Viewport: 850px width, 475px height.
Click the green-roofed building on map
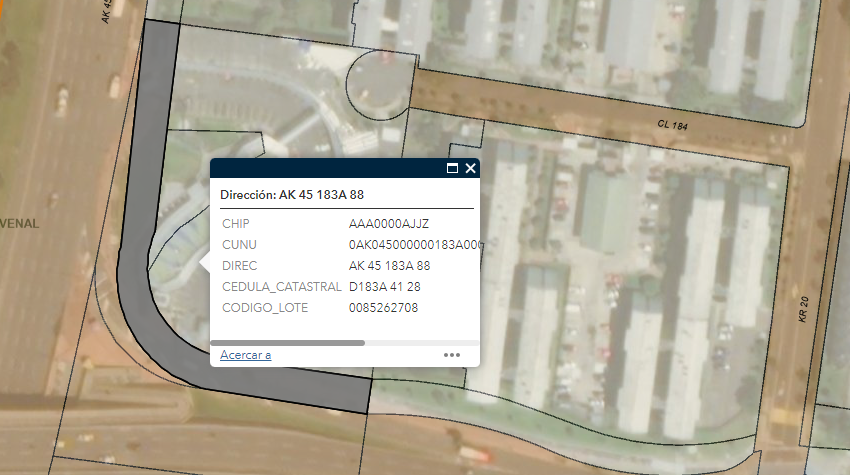click(608, 210)
